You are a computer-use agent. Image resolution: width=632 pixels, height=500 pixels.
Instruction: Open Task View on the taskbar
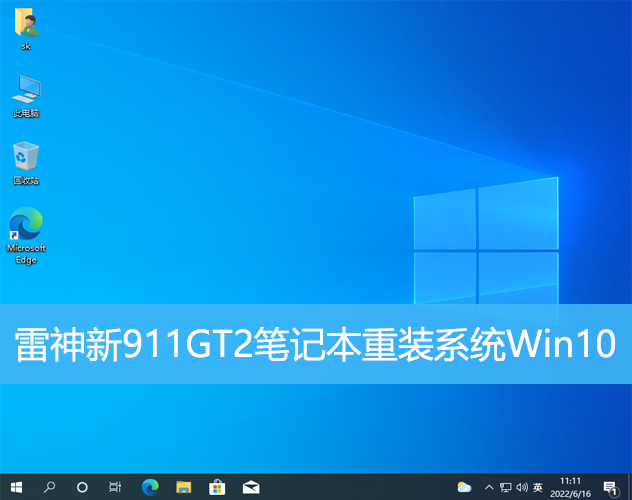pos(115,487)
